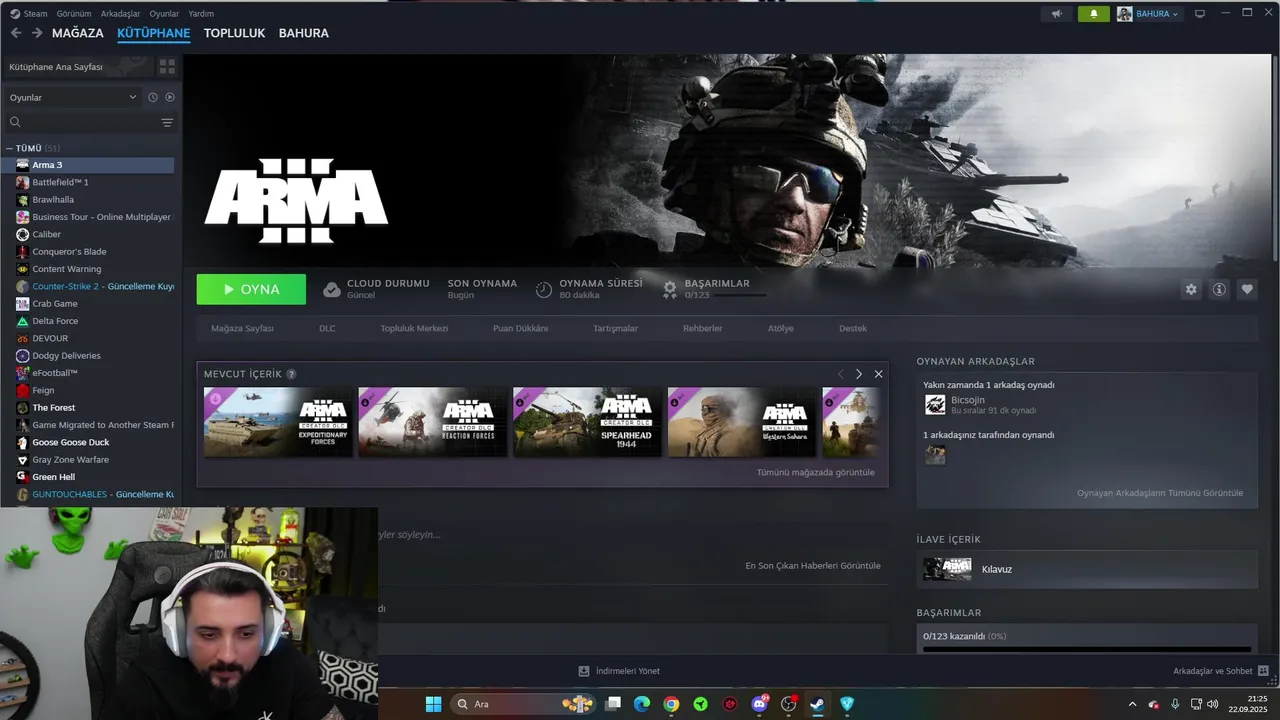The width and height of the screenshot is (1280, 720).
Task: Open the Puan Dükkânı link
Action: point(520,328)
